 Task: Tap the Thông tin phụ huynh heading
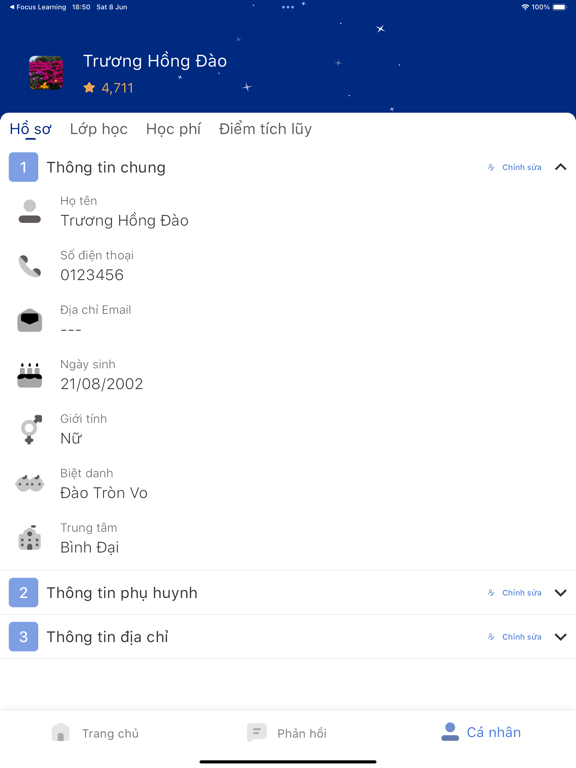[x=122, y=593]
